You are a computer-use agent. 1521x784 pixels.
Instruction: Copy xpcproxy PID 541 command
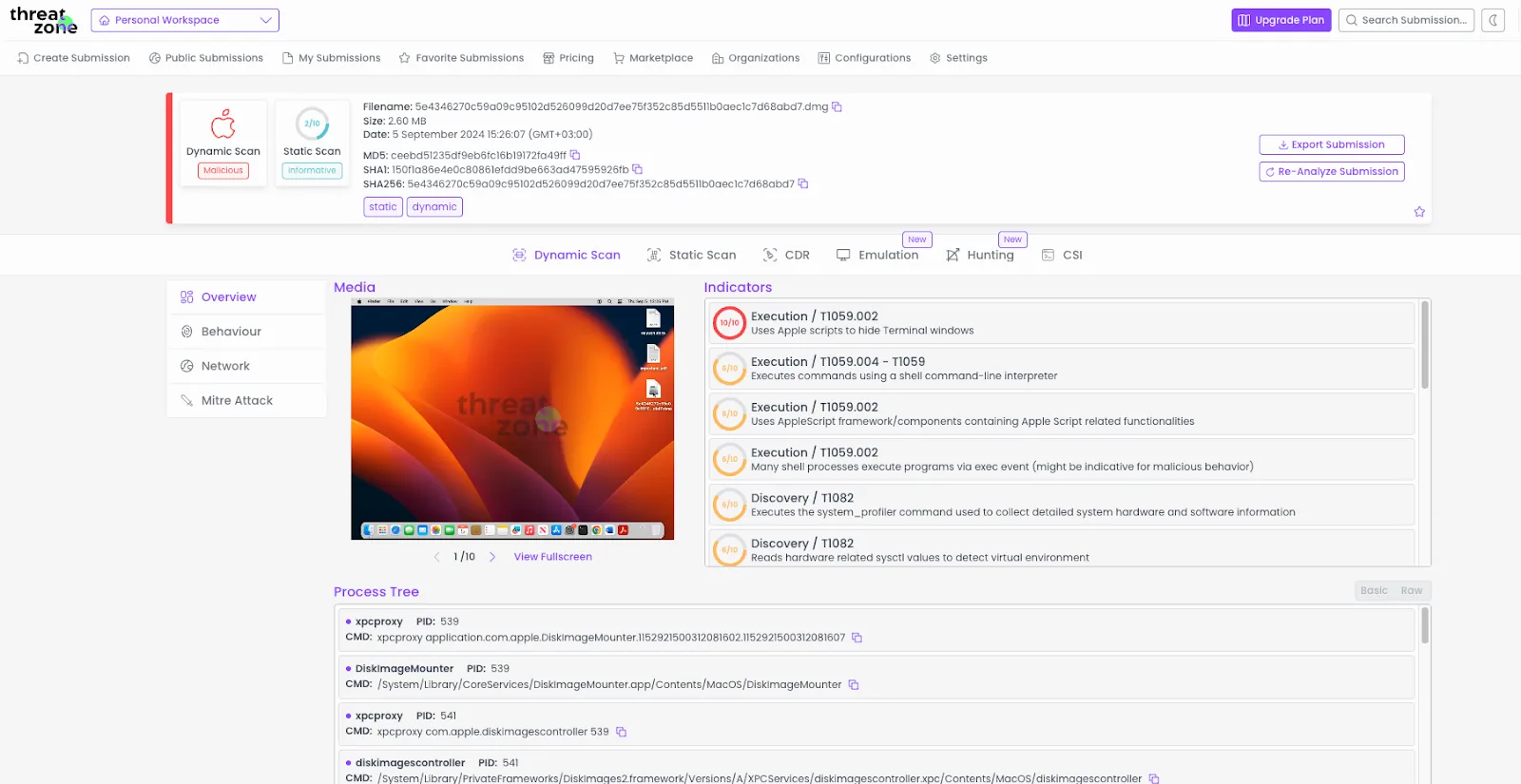pyautogui.click(x=621, y=732)
